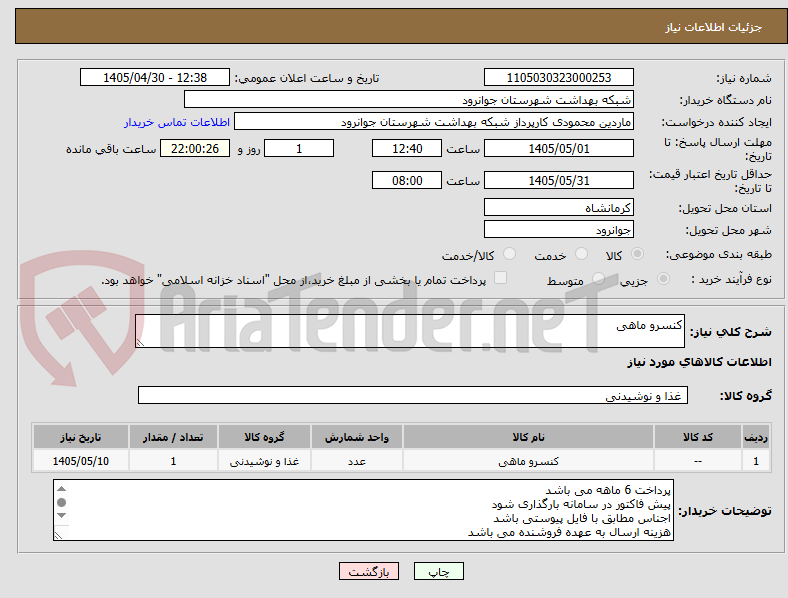Click the اطلاعات کالاهای مورد نیاز heading
The image size is (788, 598).
[699, 362]
